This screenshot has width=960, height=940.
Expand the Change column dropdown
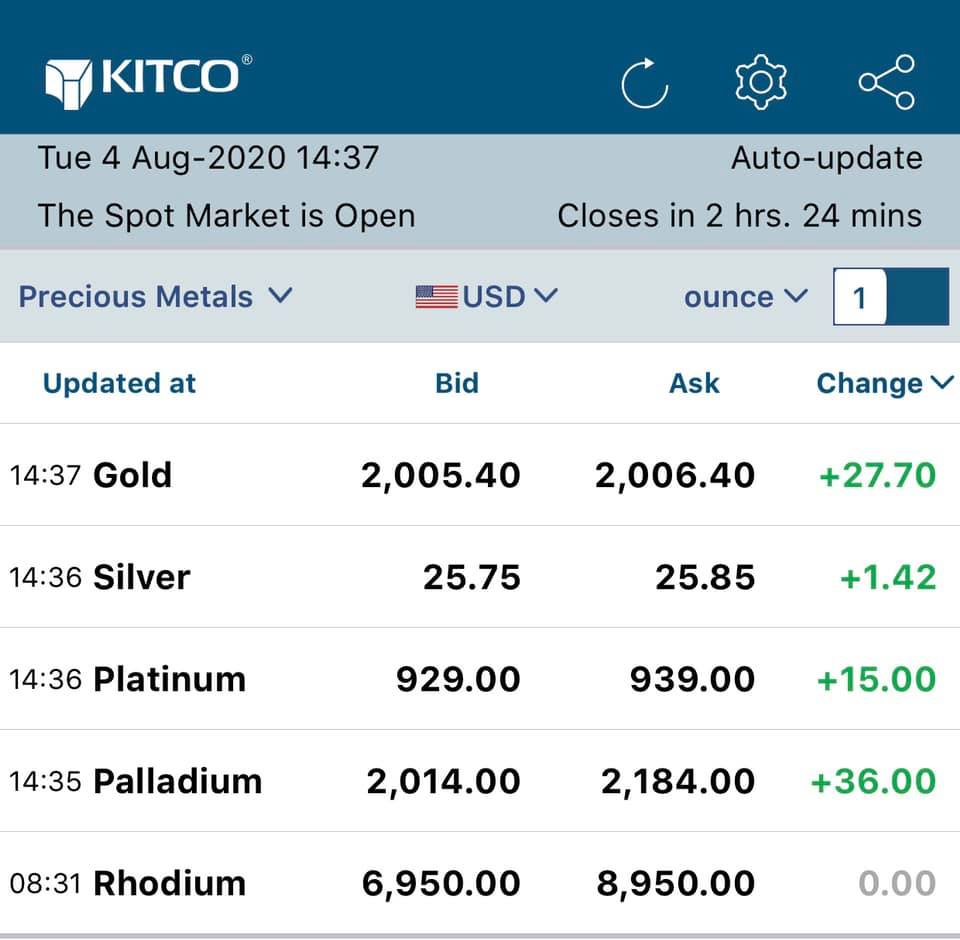click(885, 383)
